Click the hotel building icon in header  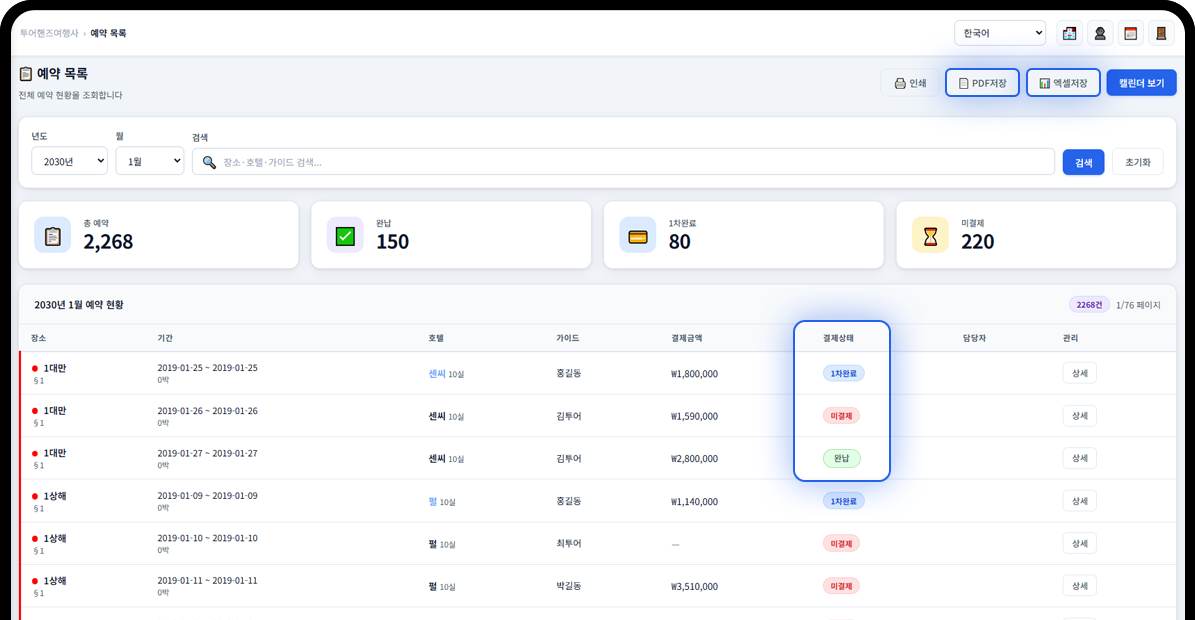tap(1069, 33)
